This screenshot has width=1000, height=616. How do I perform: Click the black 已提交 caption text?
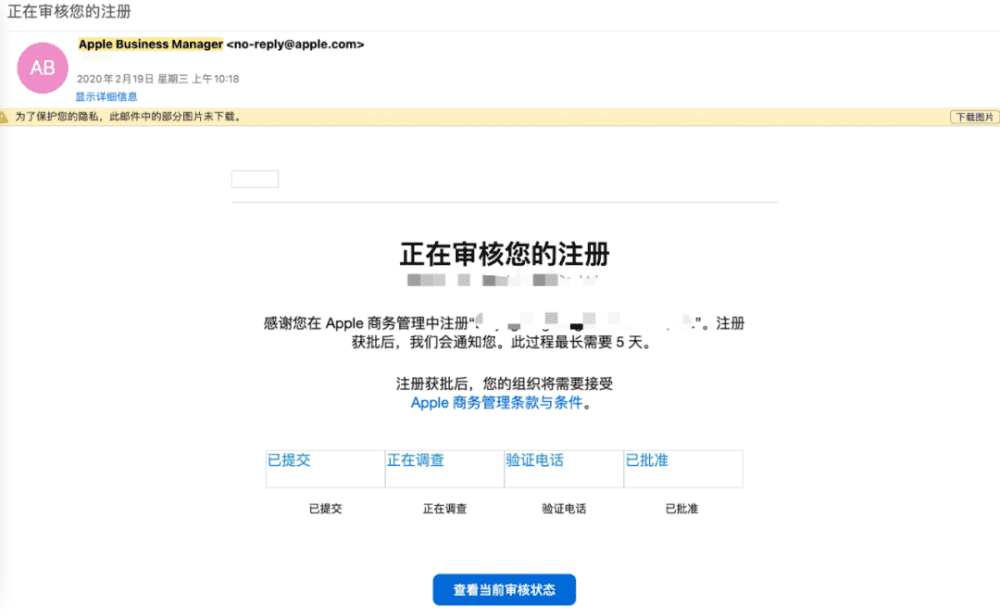(x=325, y=509)
